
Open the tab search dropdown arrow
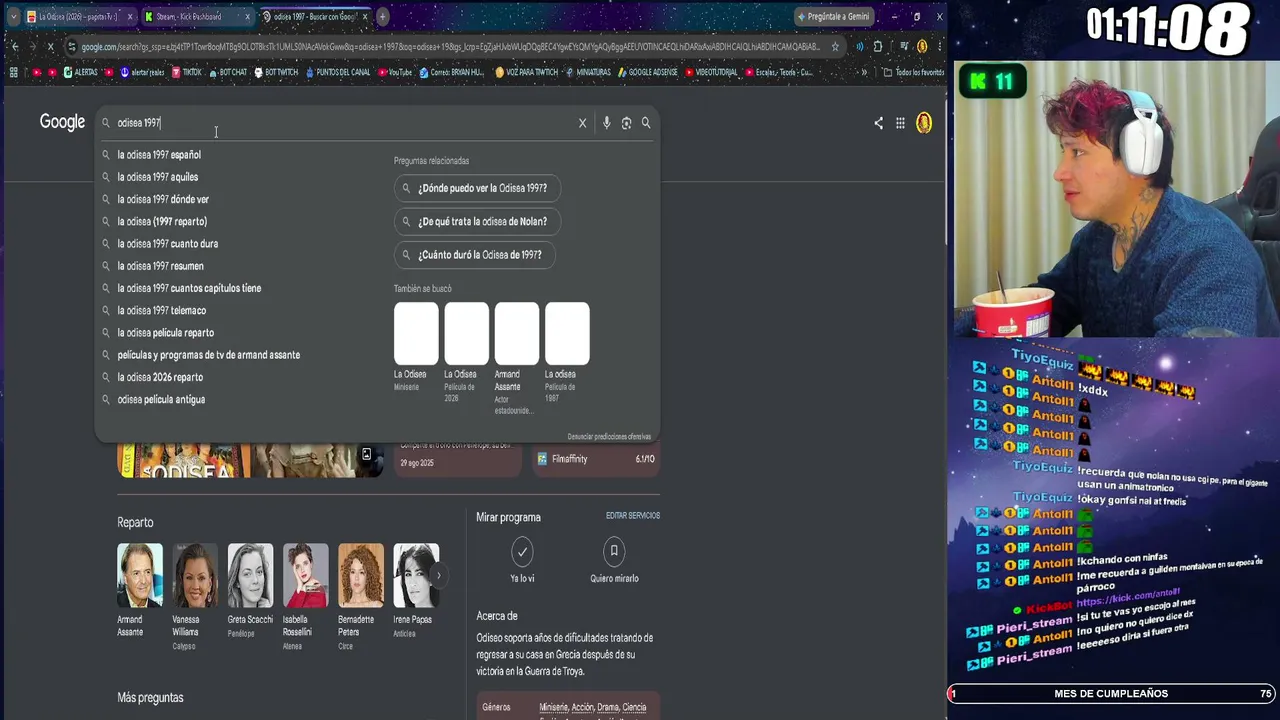tap(13, 16)
